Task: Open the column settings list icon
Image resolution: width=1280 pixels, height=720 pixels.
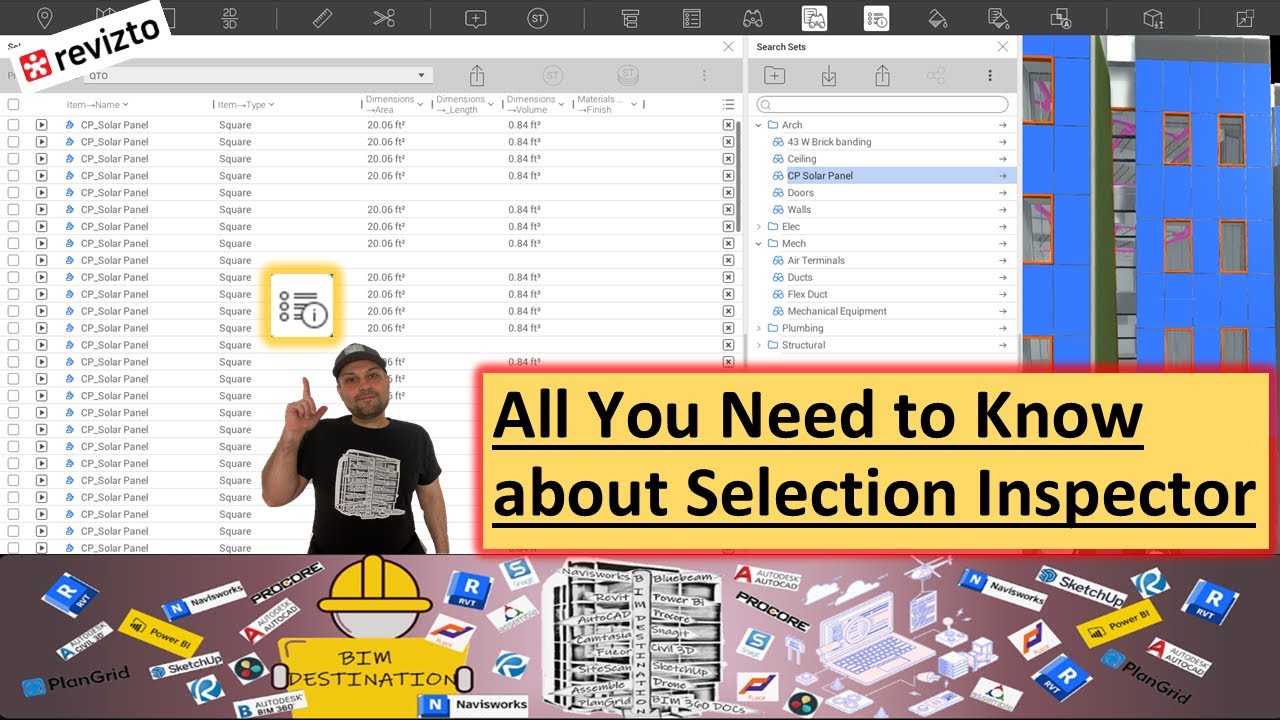Action: coord(728,104)
